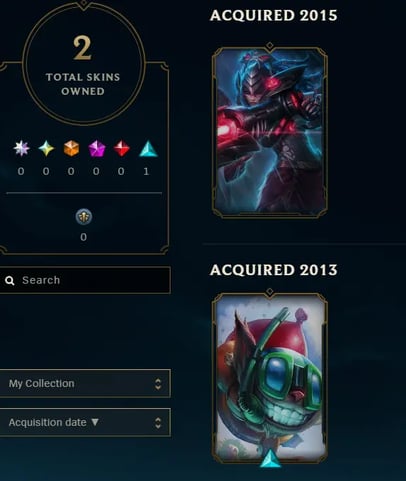Viewport: 406px width, 481px height.
Task: Click the teal Budget triangle gem icon
Action: 148,149
